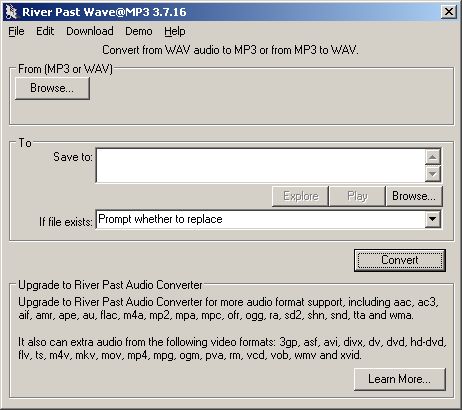Image resolution: width=462 pixels, height=410 pixels.
Task: Click inside the Save to text field
Action: tap(260, 165)
